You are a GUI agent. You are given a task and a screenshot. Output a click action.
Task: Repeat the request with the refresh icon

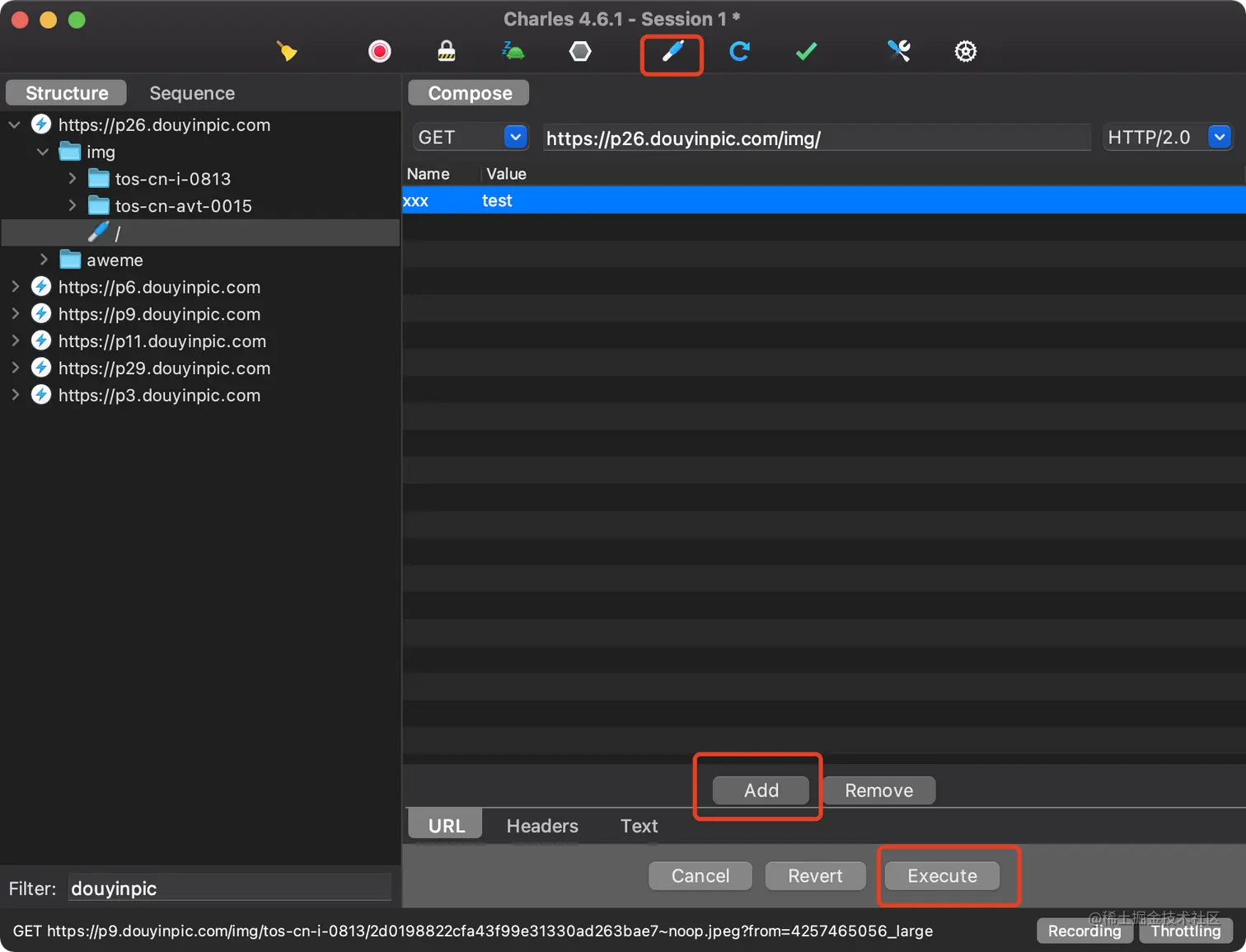point(739,52)
